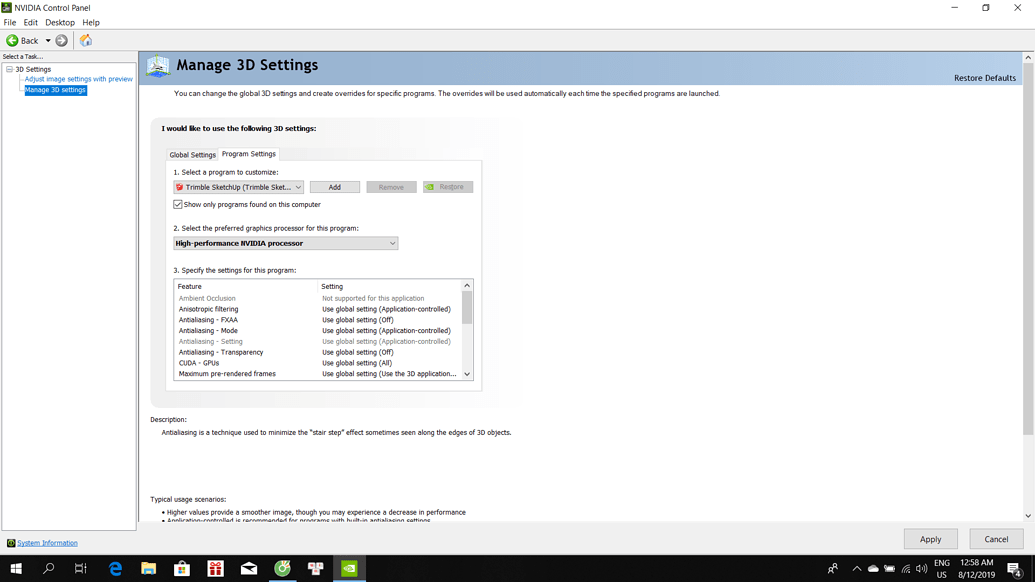
Task: Open the program selection dropdown for Trimble SketchUp
Action: (298, 186)
